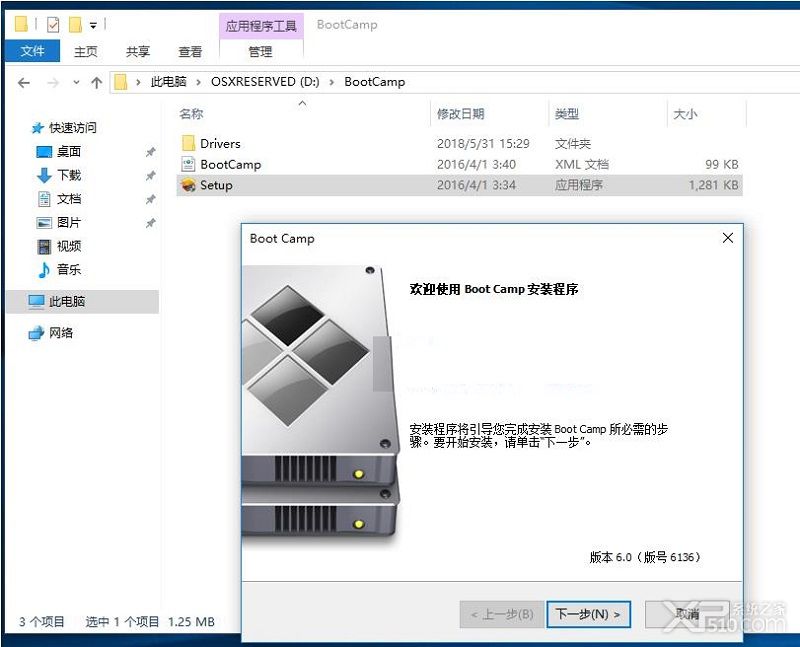800x647 pixels.
Task: Close the Boot Camp installer dialog
Action: [x=728, y=238]
